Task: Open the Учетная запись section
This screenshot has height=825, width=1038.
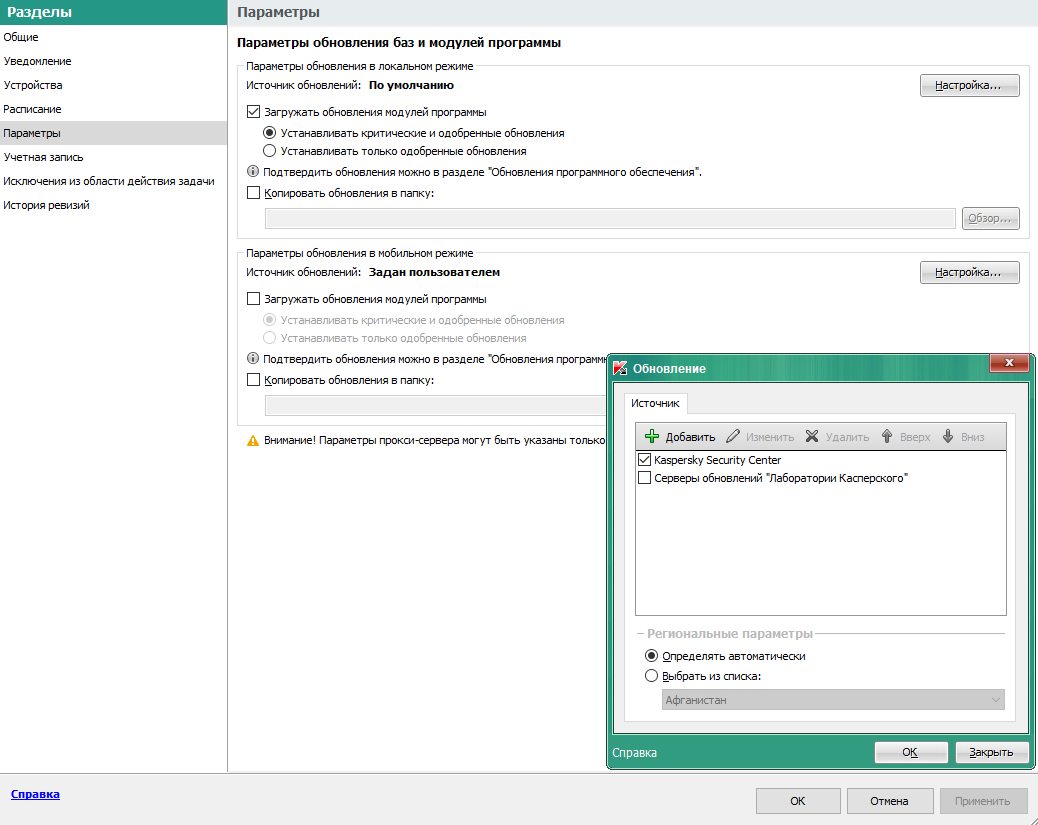Action: click(x=113, y=157)
